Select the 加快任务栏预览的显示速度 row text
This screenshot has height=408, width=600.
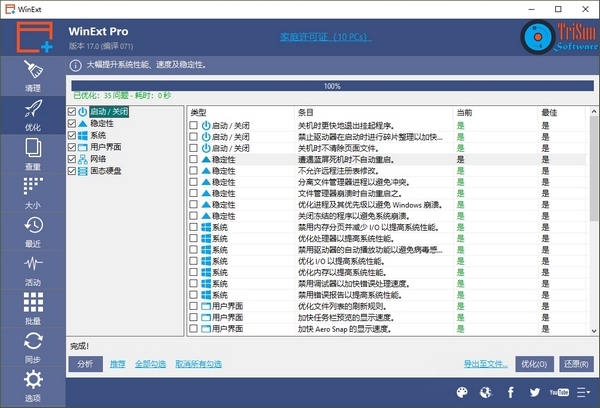346,317
